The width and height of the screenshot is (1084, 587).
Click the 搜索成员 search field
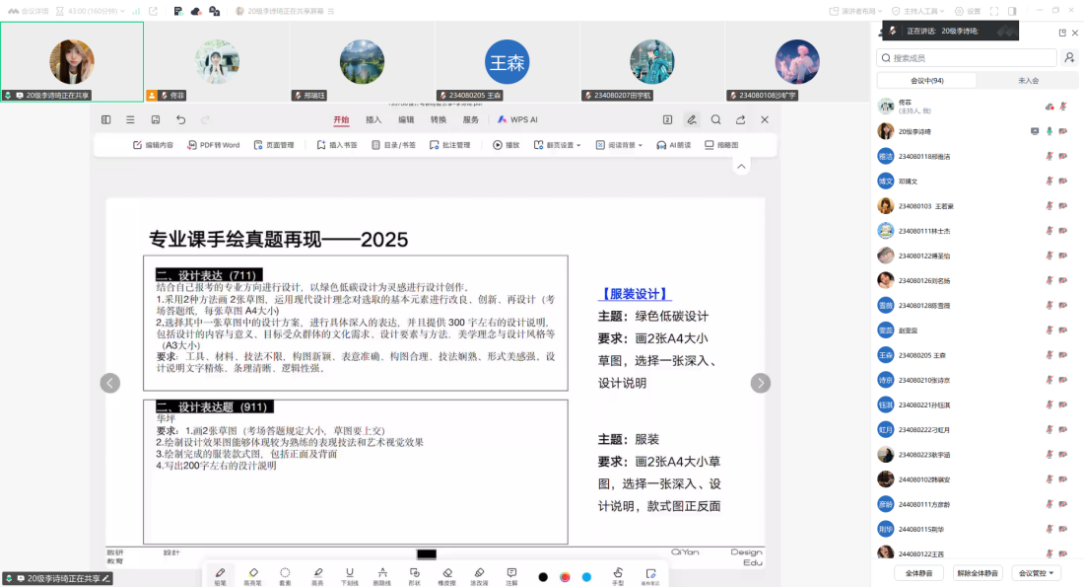tap(965, 58)
